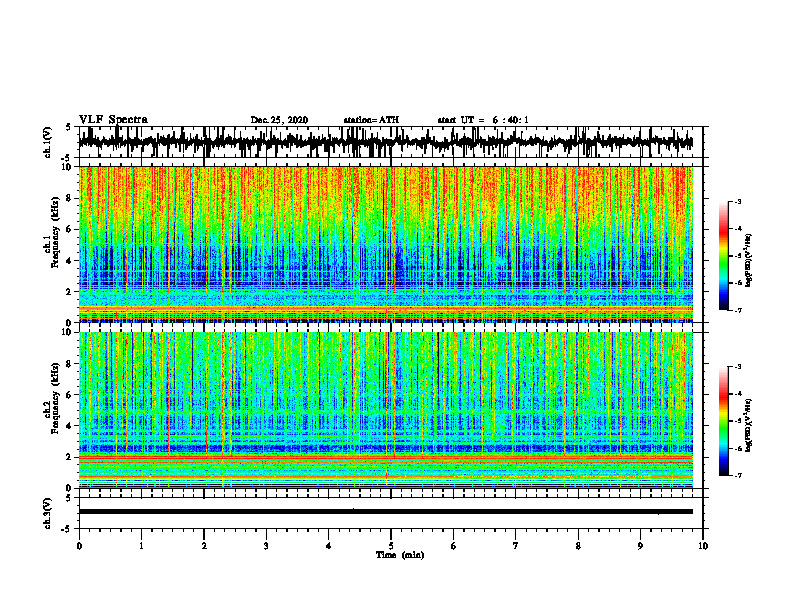This screenshot has height=612, width=792.
Task: Click the ch.1 spectrogram panel
Action: [x=385, y=244]
